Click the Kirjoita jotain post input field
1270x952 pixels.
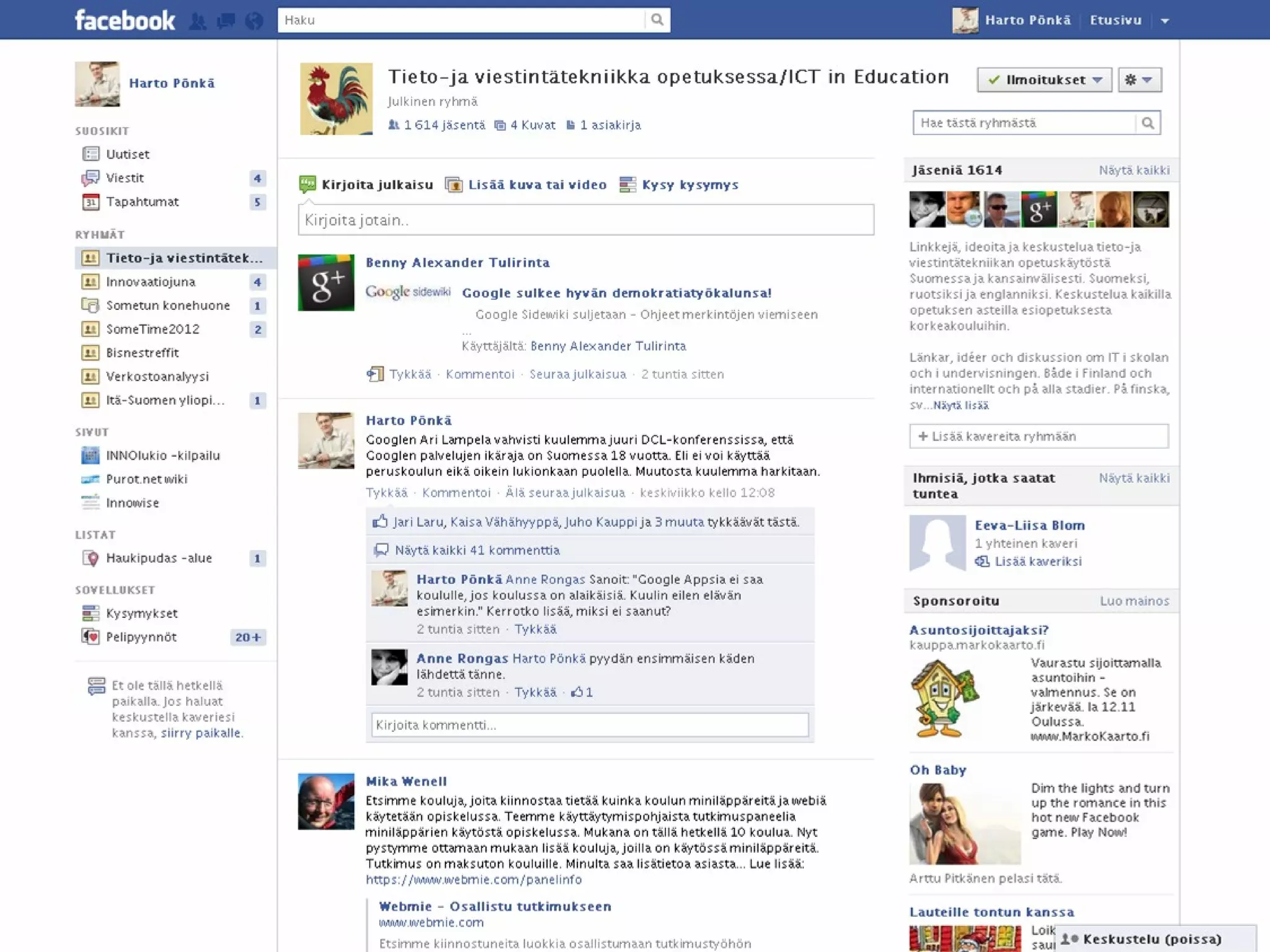click(x=585, y=220)
